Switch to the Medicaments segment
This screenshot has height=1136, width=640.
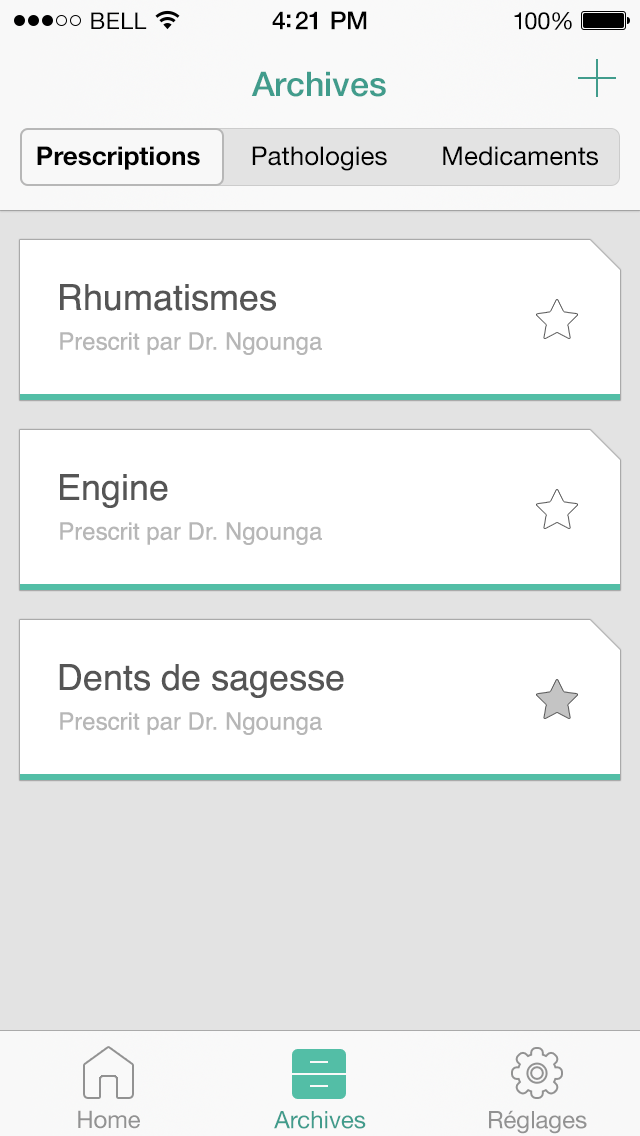click(520, 157)
